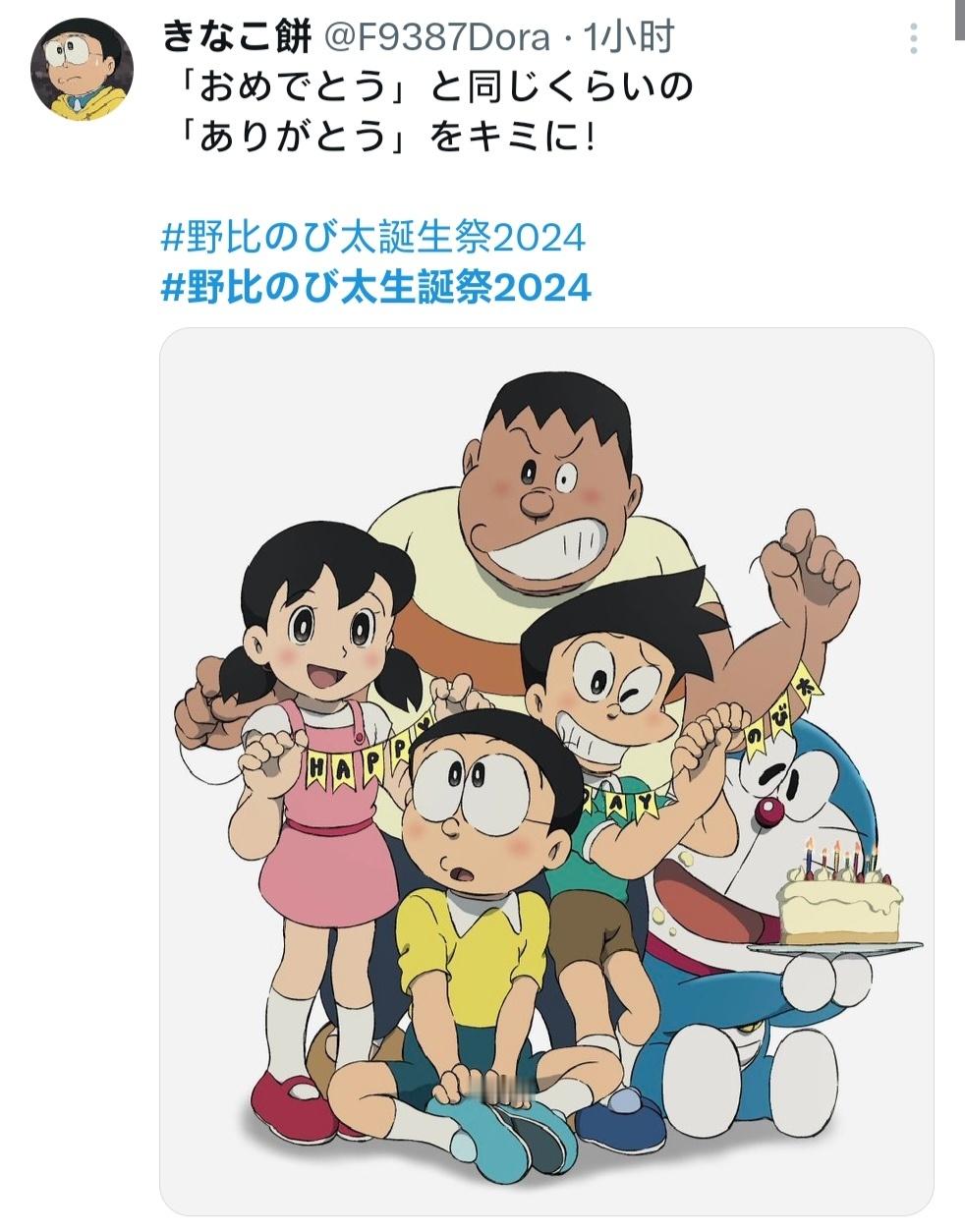Click the 1小时 timestamp

point(629,37)
